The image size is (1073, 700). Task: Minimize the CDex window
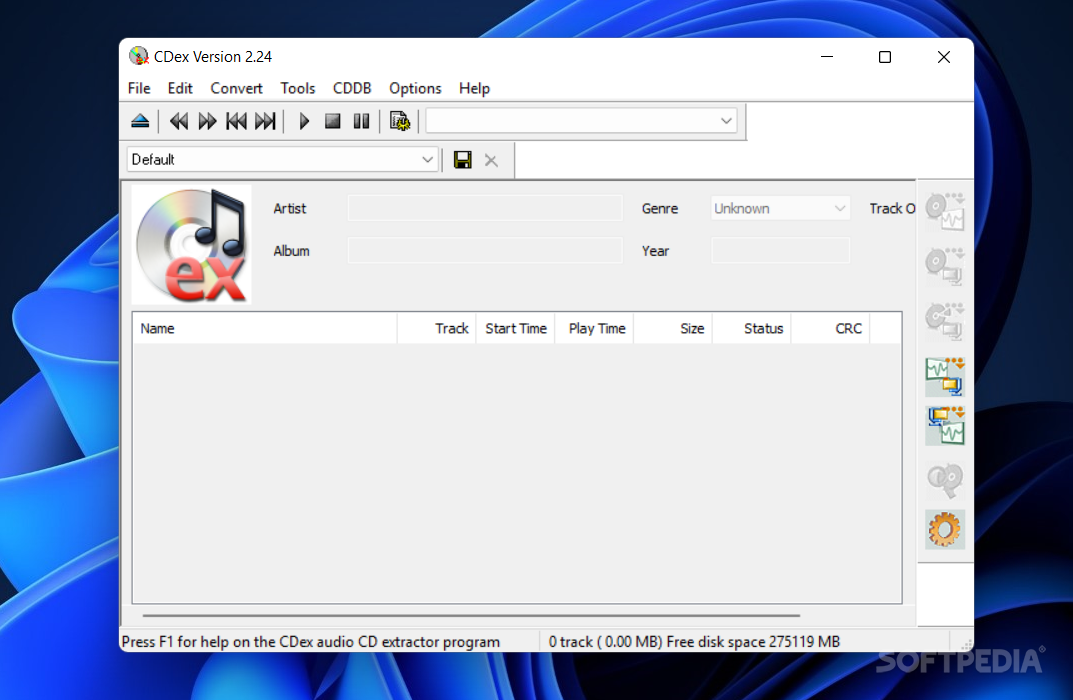[827, 57]
